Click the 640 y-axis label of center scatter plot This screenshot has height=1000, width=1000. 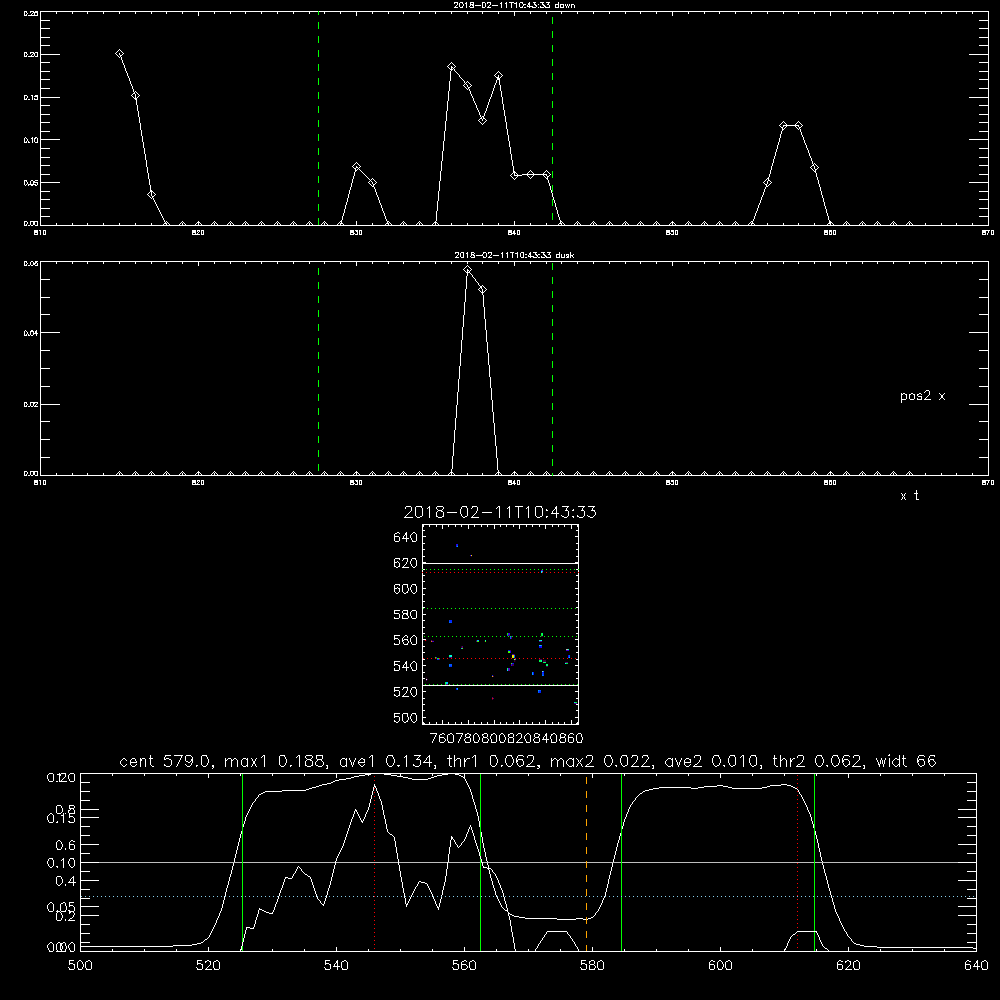[x=406, y=538]
